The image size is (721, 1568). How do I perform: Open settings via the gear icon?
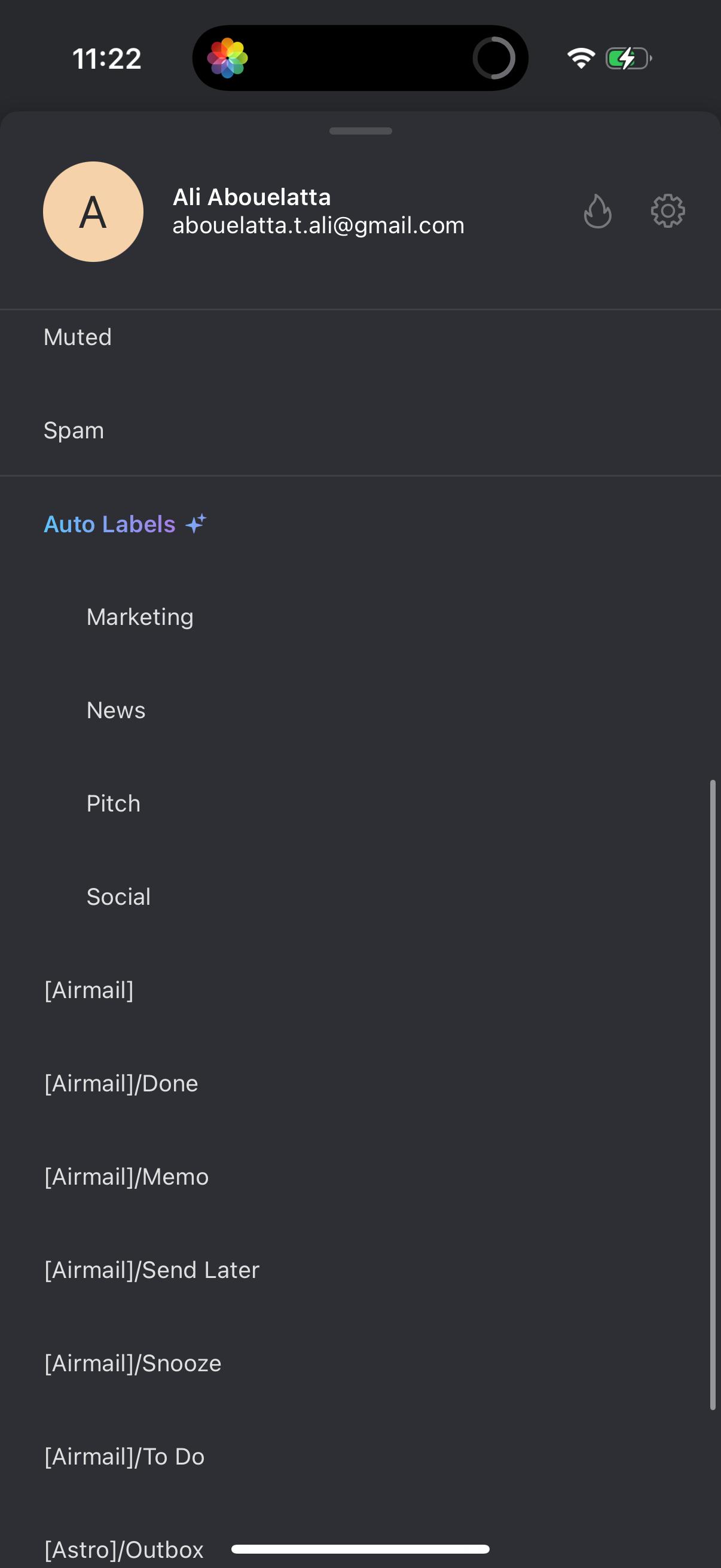pos(667,211)
